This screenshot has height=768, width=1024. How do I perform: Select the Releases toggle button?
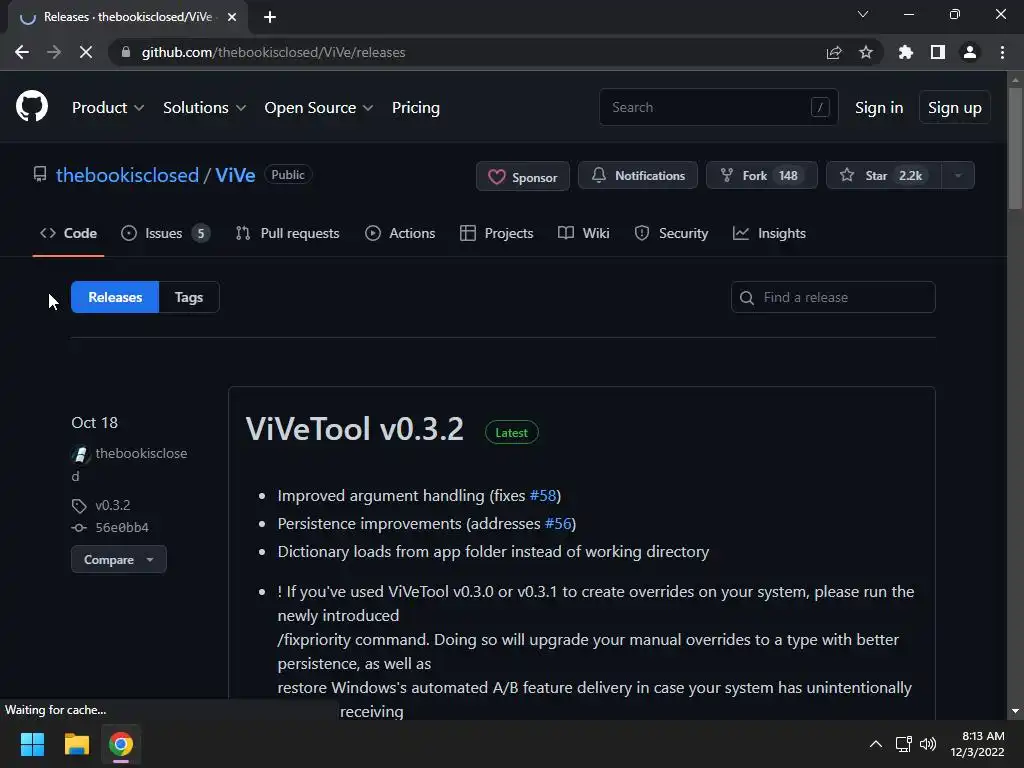click(115, 297)
